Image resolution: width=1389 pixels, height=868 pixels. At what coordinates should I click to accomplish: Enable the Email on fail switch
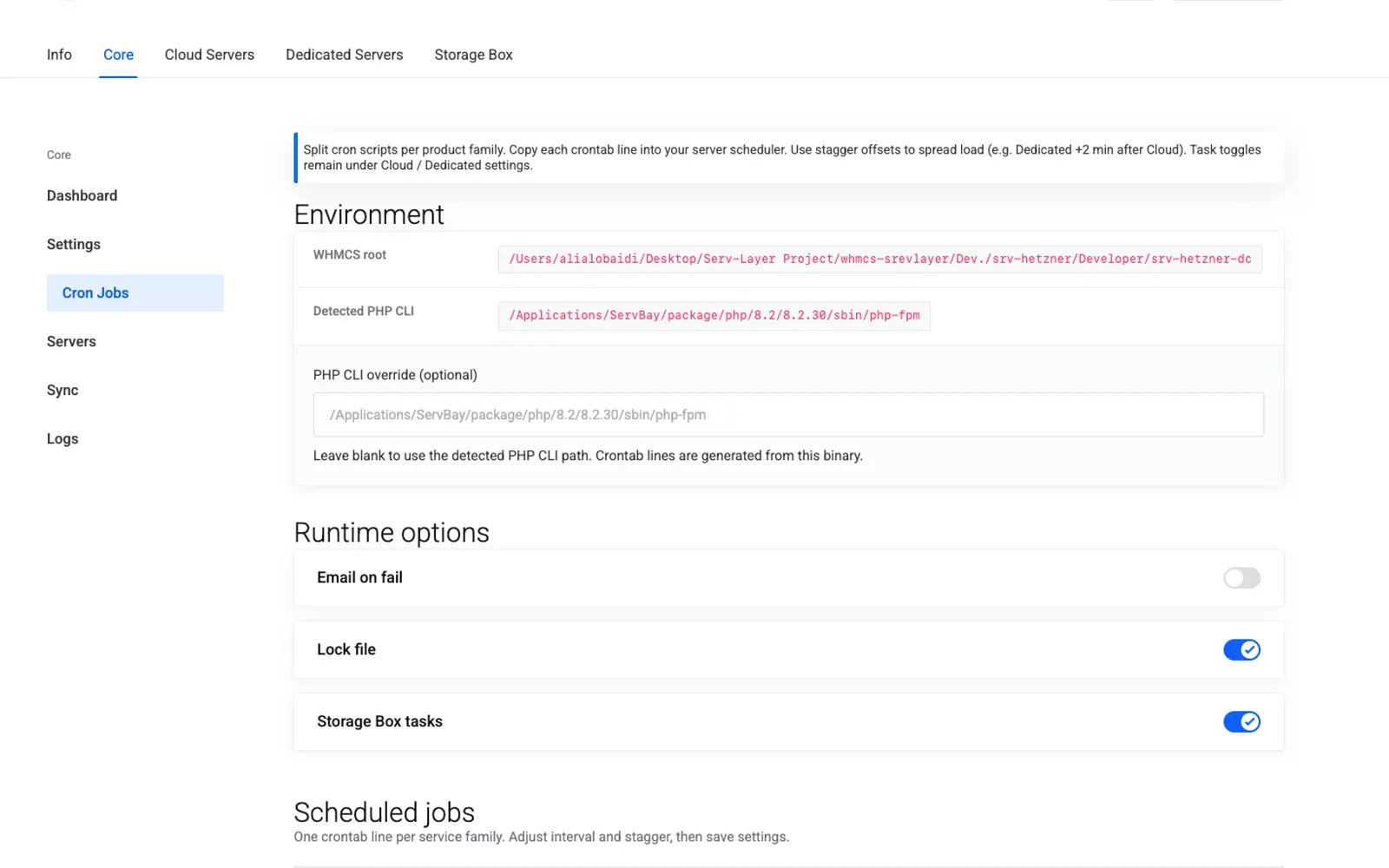pyautogui.click(x=1241, y=578)
